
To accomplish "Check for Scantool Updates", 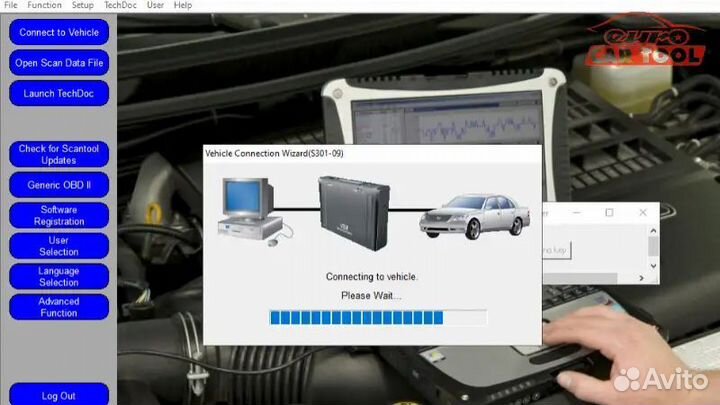I will [x=59, y=154].
